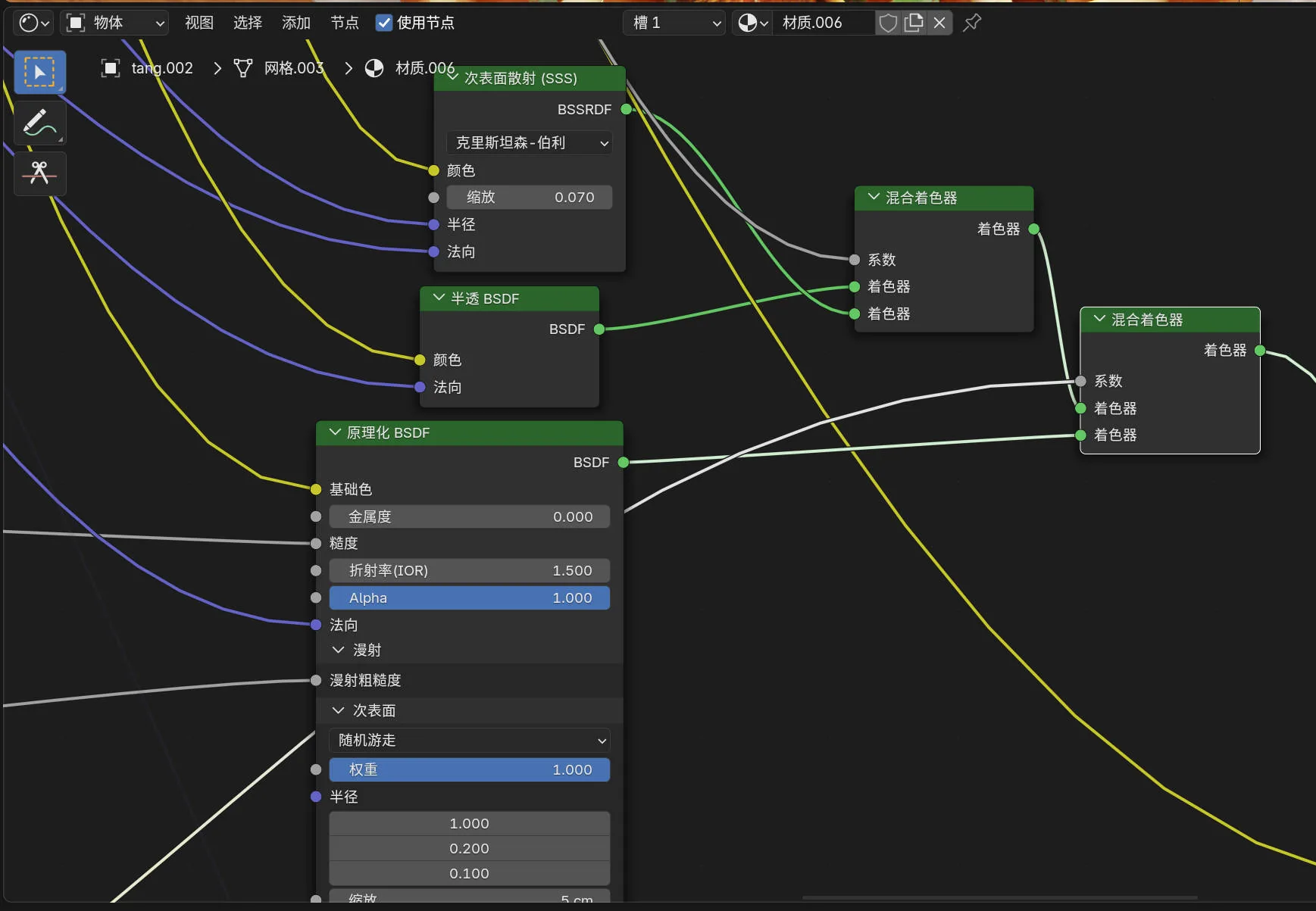Collapse the first 混合着色器 node

tap(874, 197)
